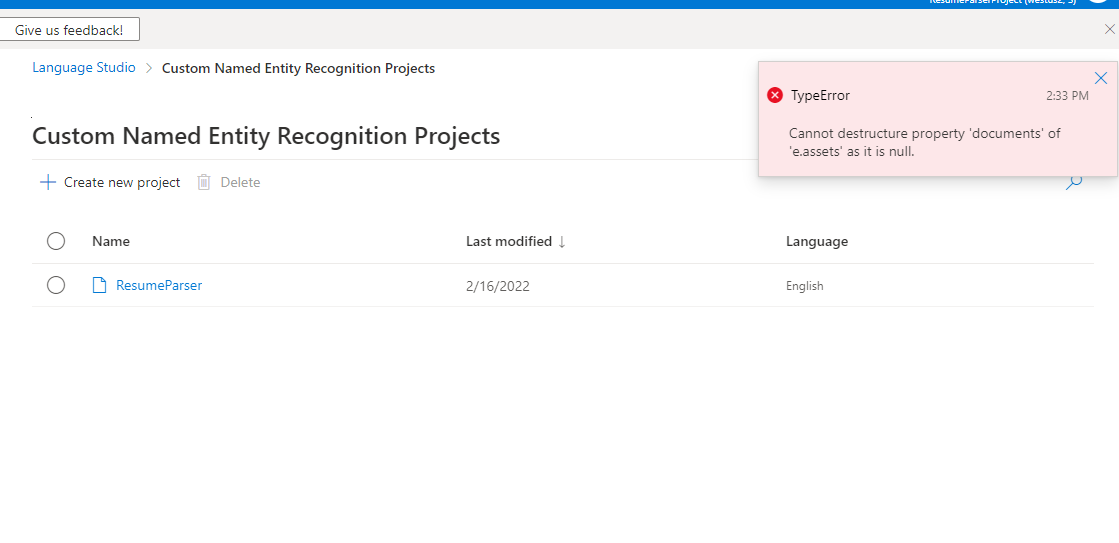Image resolution: width=1119 pixels, height=543 pixels.
Task: Select the ResumeParser row circle
Action: (x=56, y=285)
